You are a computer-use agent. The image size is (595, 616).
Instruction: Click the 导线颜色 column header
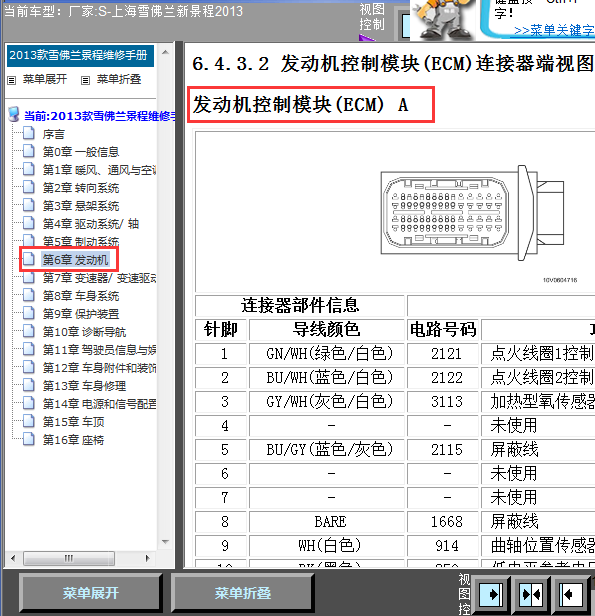(326, 330)
